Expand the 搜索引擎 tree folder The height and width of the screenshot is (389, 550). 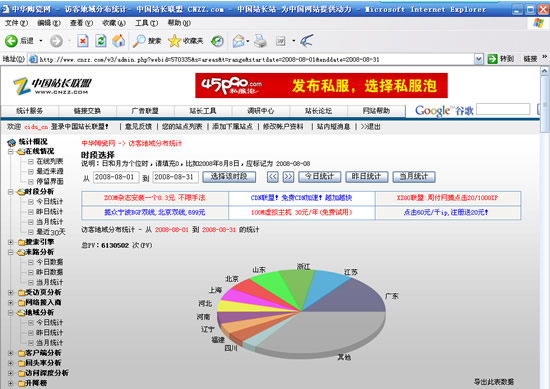11,242
